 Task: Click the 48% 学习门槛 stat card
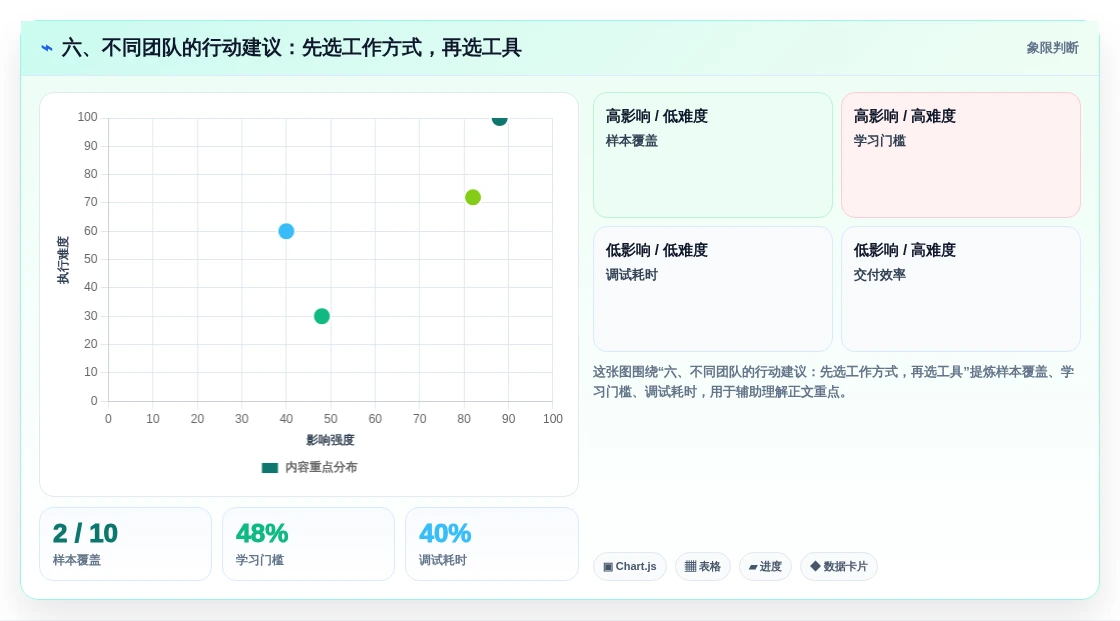point(309,544)
